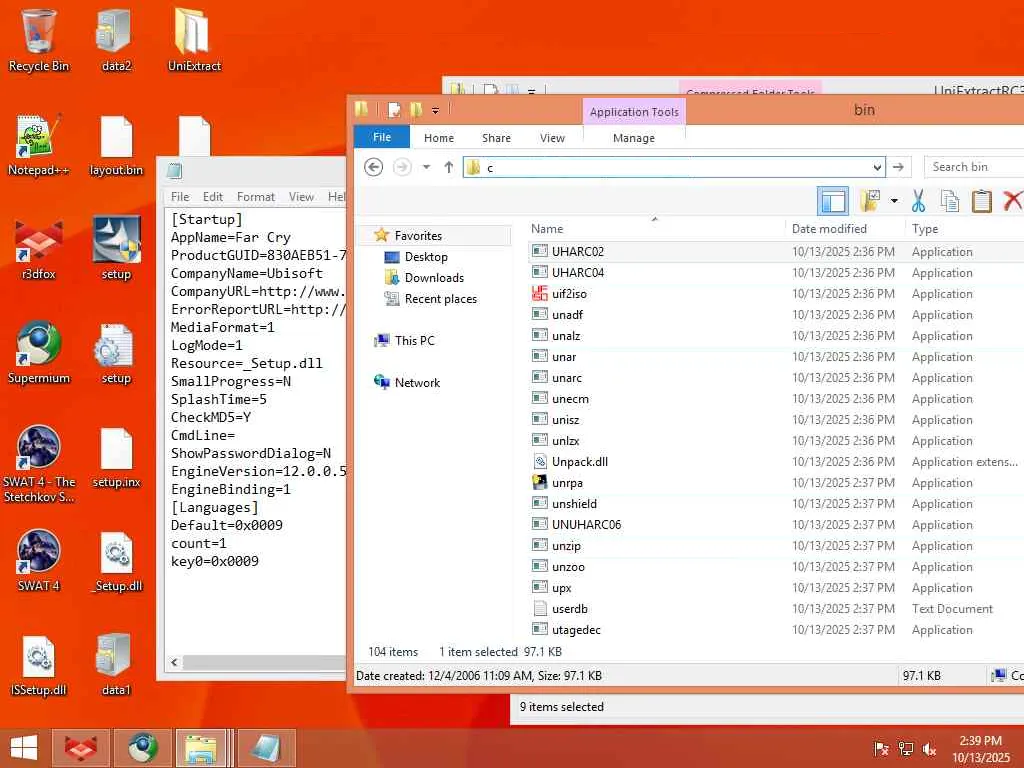Image resolution: width=1024 pixels, height=768 pixels.
Task: Click inside the Search bin field
Action: pyautogui.click(x=973, y=167)
